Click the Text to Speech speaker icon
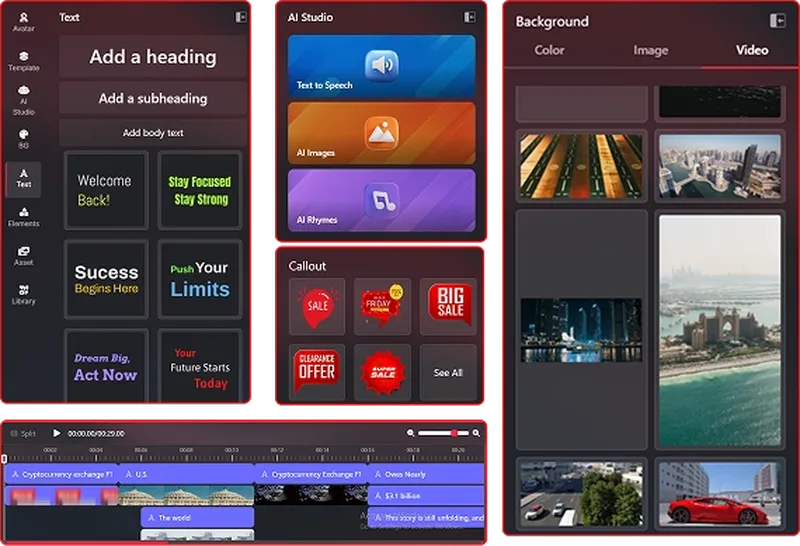The width and height of the screenshot is (800, 546). click(381, 66)
